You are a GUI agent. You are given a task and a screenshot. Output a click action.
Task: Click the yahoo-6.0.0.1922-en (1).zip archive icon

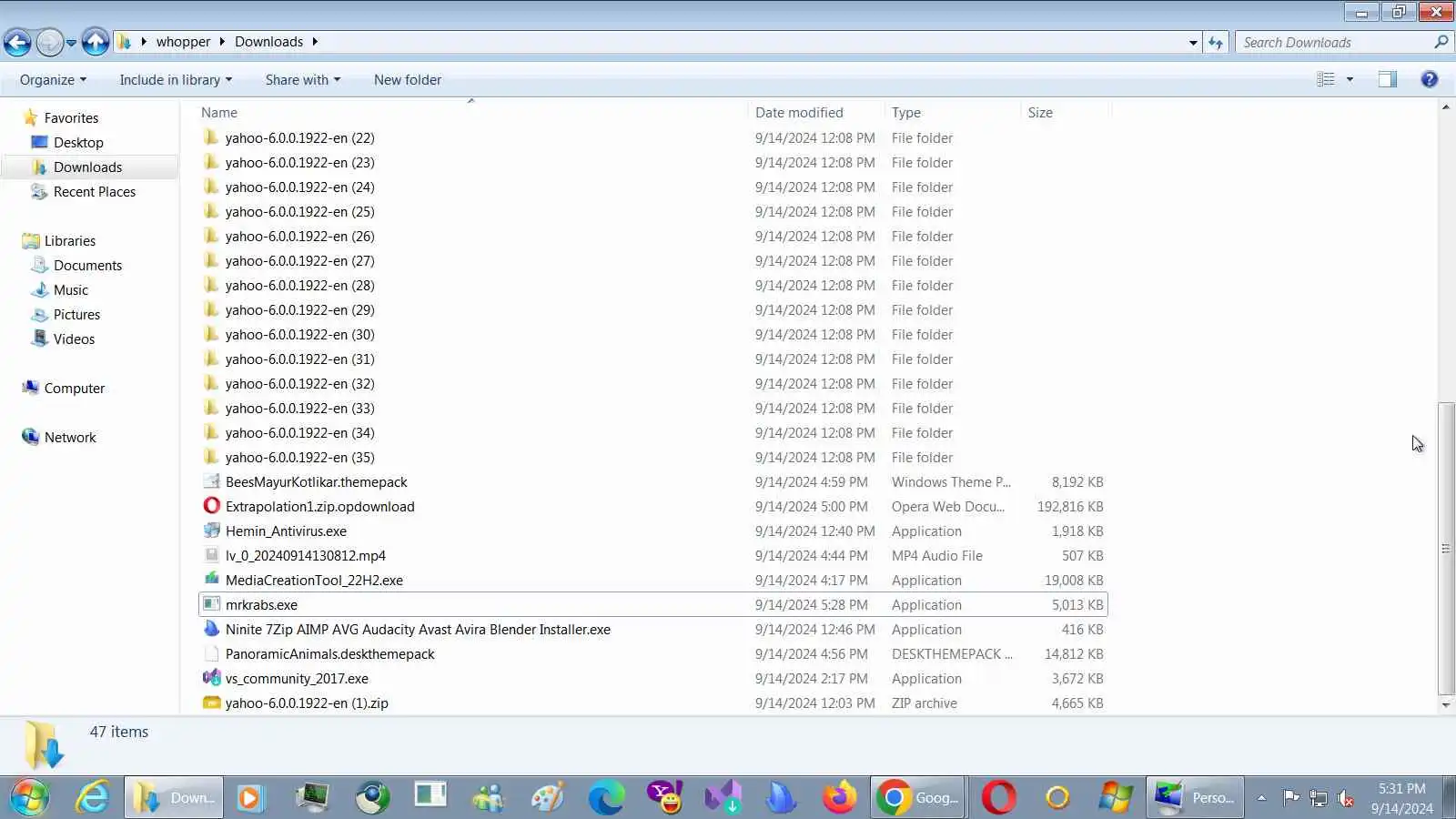[212, 703]
